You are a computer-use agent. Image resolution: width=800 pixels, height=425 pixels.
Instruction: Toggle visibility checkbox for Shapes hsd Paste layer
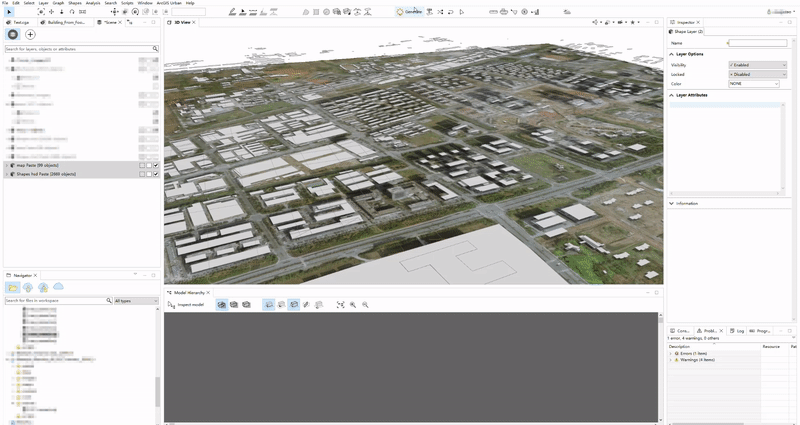(x=156, y=174)
